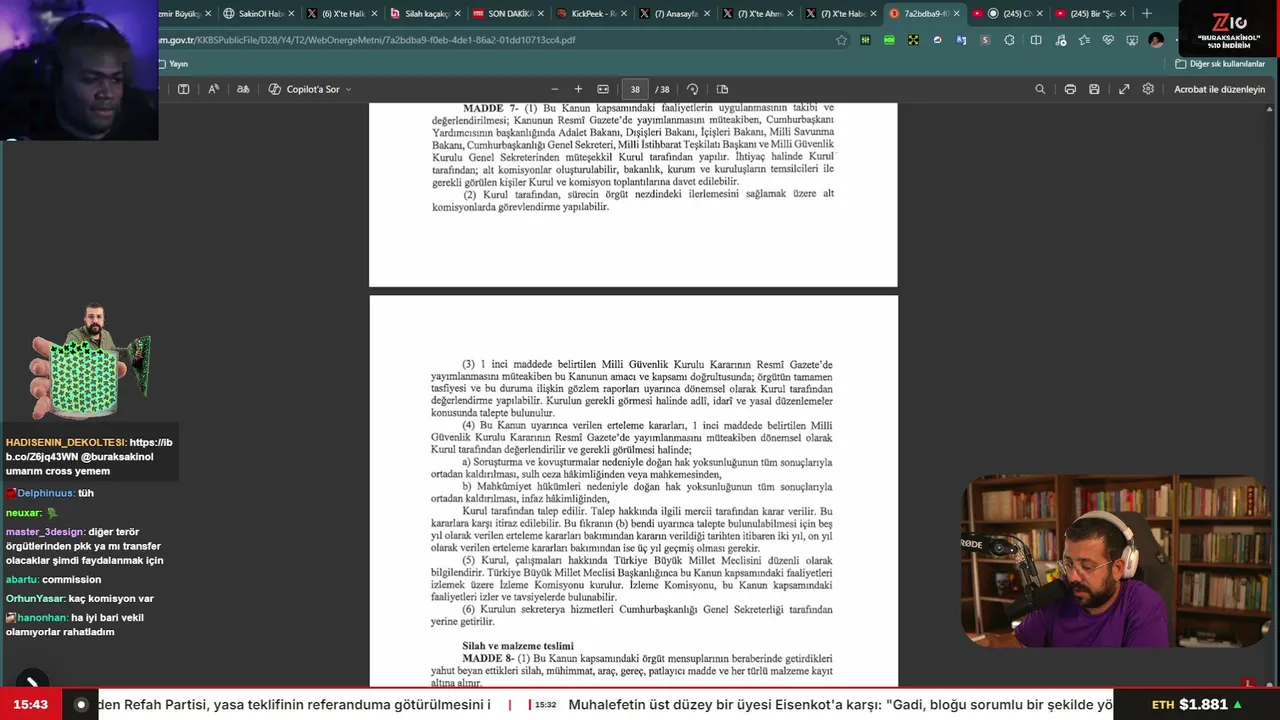This screenshot has width=1280, height=720.
Task: Click master_3design chat username
Action: tap(45, 532)
